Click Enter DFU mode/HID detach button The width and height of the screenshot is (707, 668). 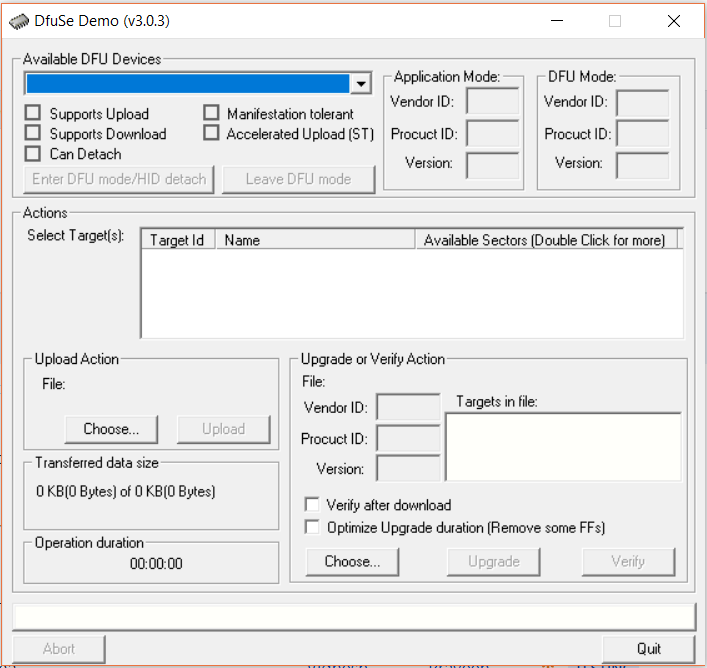click(119, 179)
